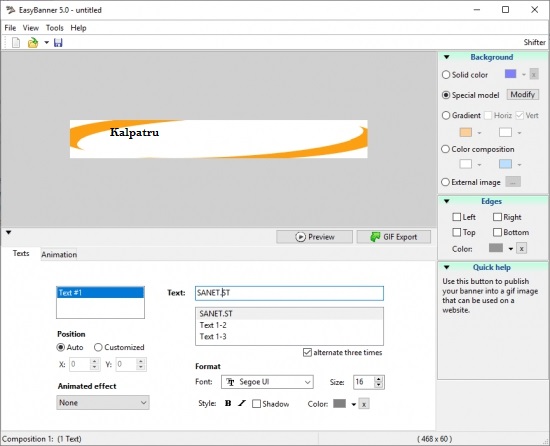Select Text #1 in the list
550x446 pixels.
(x=100, y=292)
